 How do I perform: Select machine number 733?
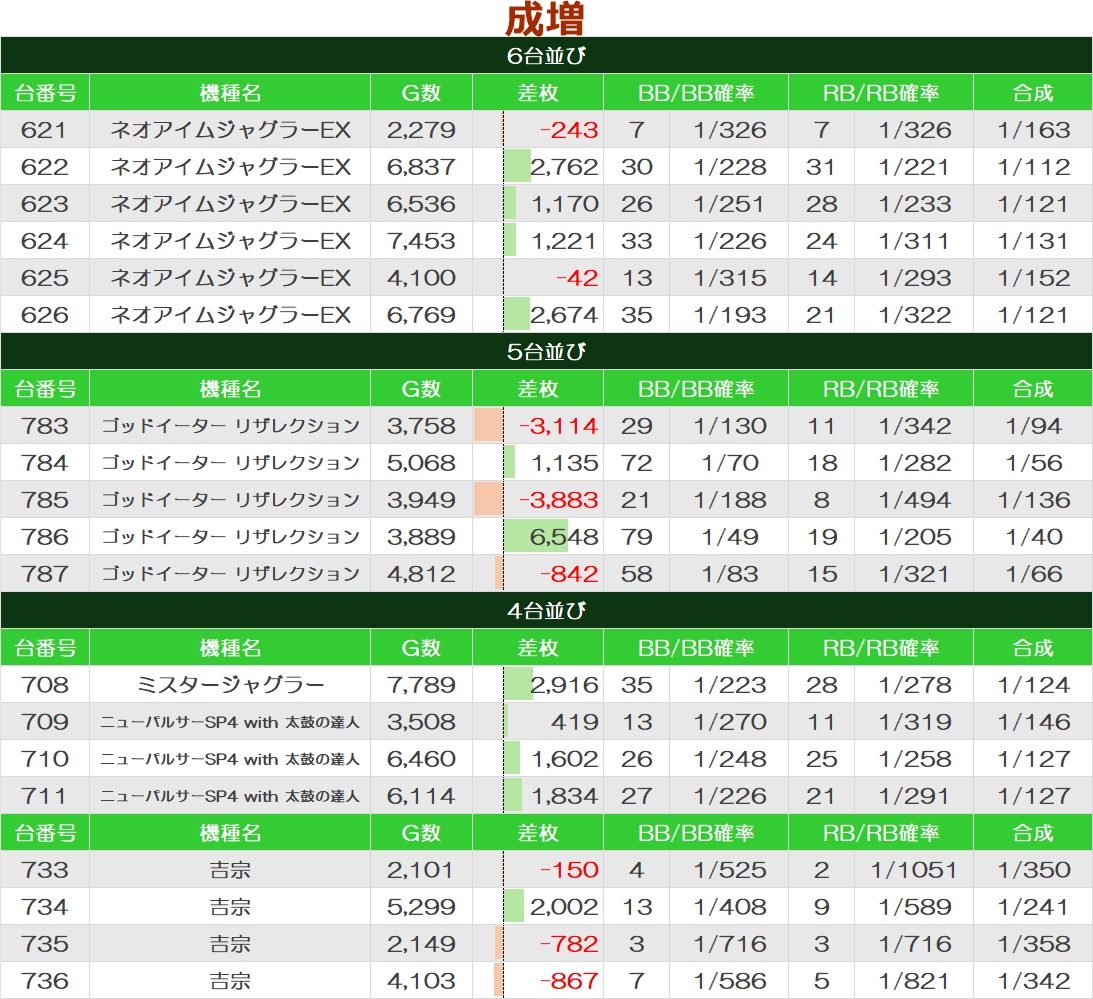coord(45,869)
